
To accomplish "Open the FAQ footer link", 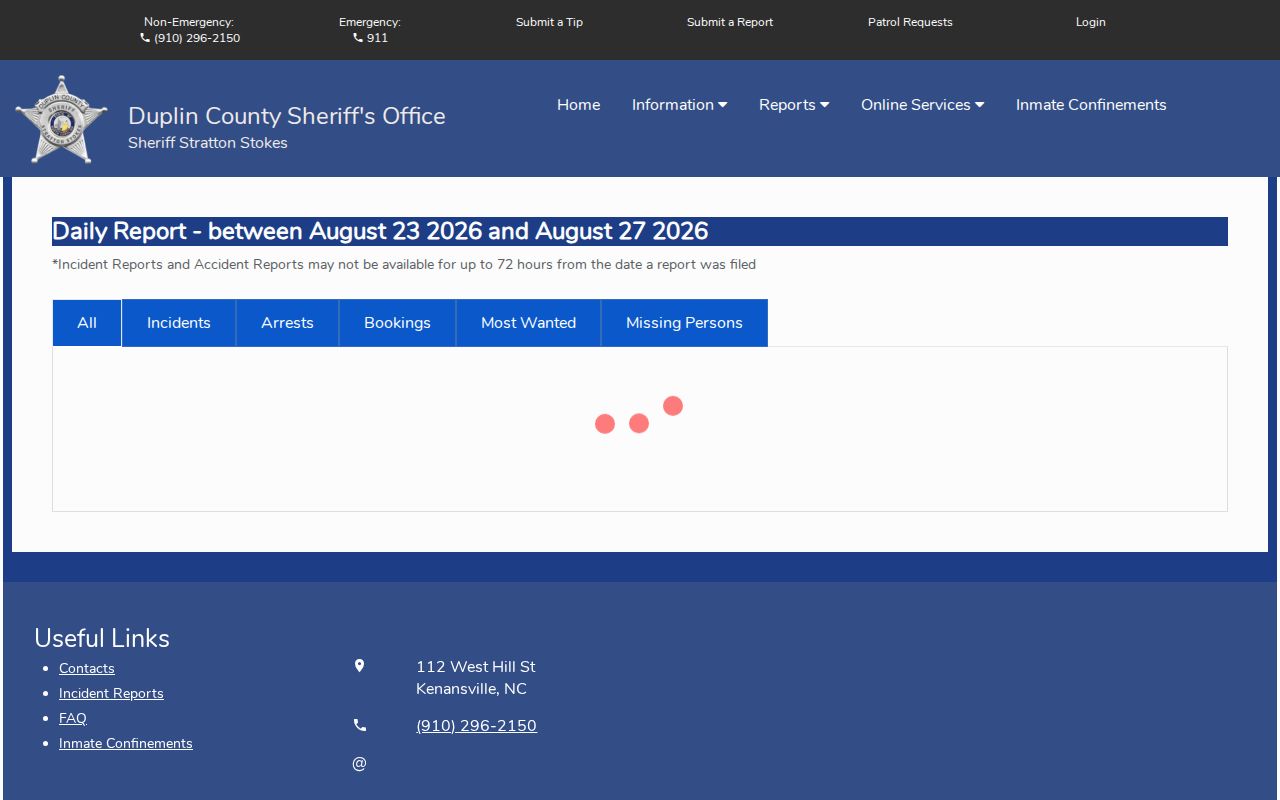I will [73, 718].
